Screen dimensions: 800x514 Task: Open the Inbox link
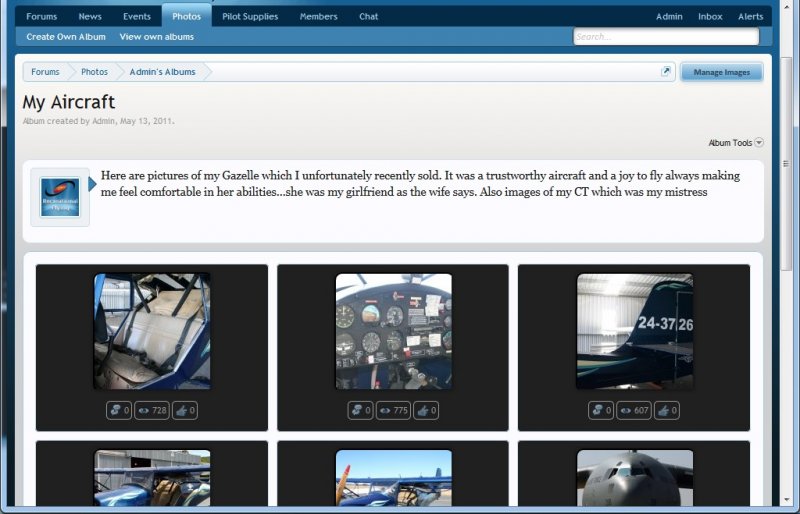(x=710, y=16)
